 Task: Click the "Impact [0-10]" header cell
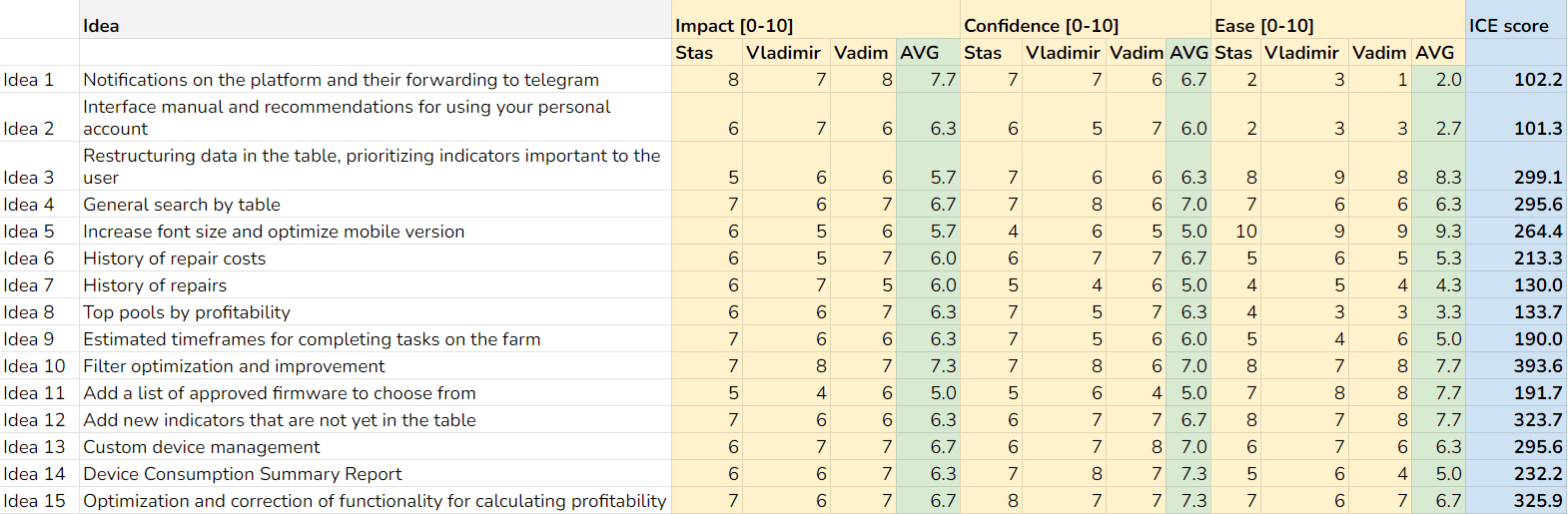tap(734, 26)
